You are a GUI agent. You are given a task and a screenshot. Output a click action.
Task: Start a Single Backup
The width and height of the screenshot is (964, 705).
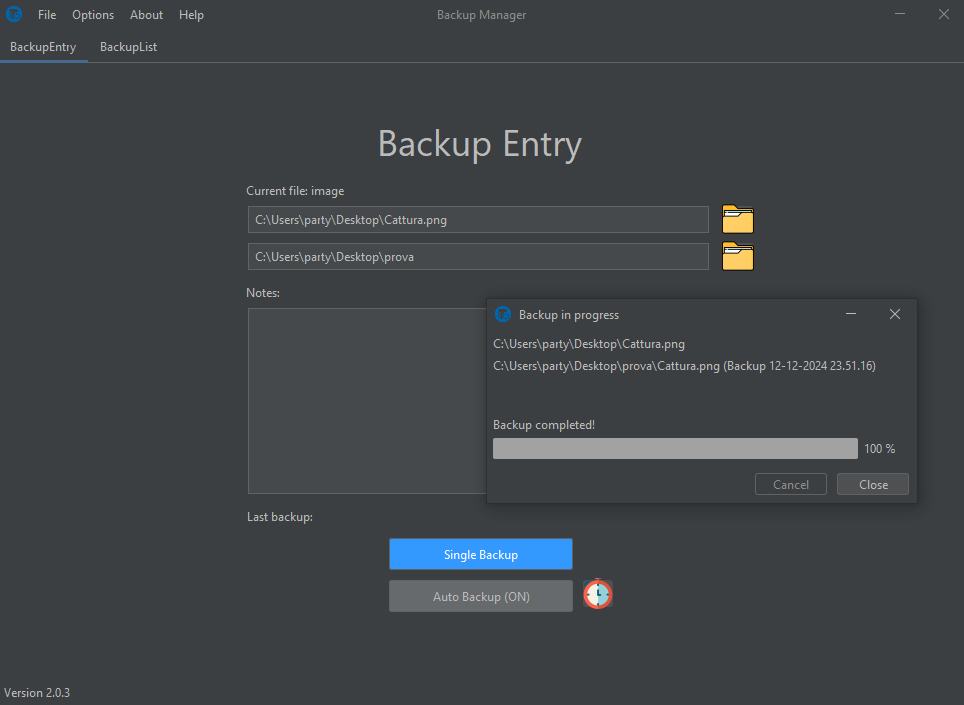[x=481, y=554]
